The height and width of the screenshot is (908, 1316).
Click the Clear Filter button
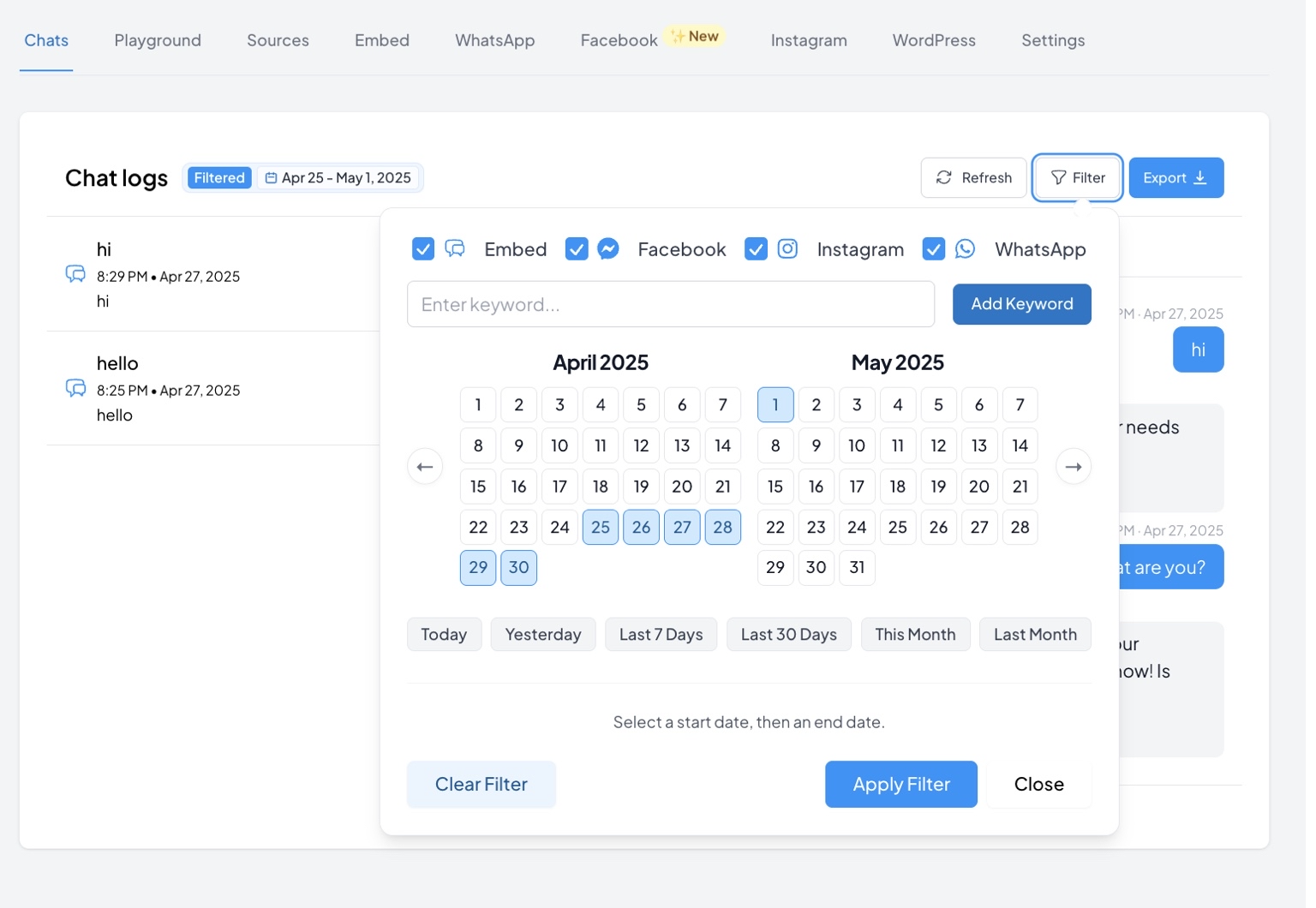(482, 784)
